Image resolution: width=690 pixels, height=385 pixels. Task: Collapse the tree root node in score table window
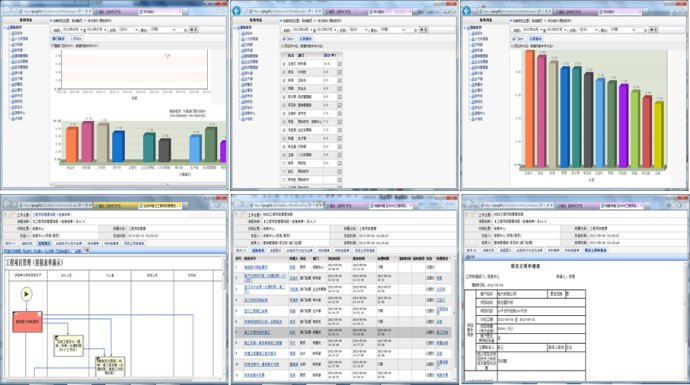pyautogui.click(x=235, y=28)
